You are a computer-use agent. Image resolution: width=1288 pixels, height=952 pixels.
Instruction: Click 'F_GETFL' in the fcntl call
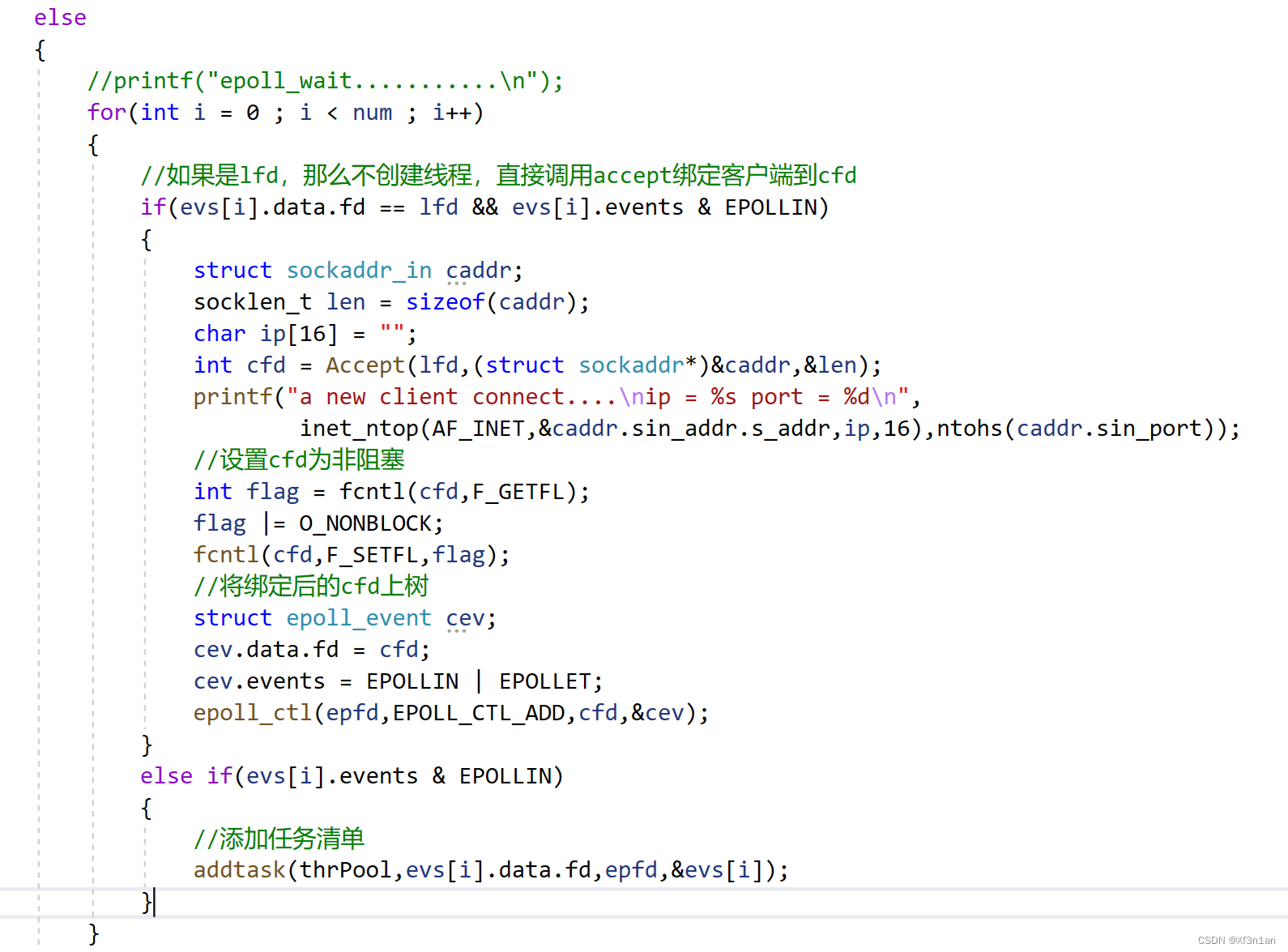(518, 492)
